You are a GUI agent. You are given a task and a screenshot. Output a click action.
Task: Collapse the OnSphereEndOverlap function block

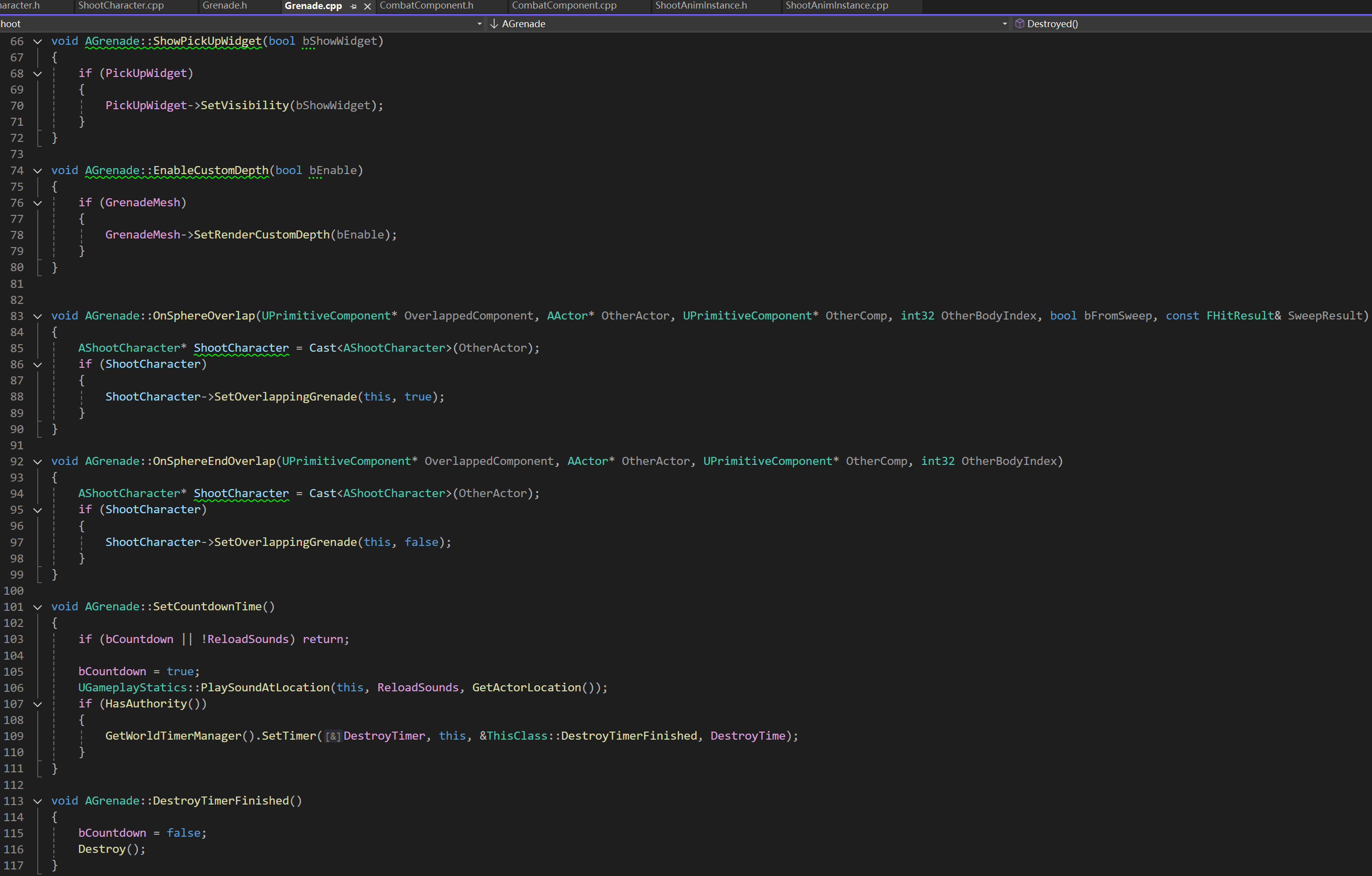pyautogui.click(x=38, y=462)
